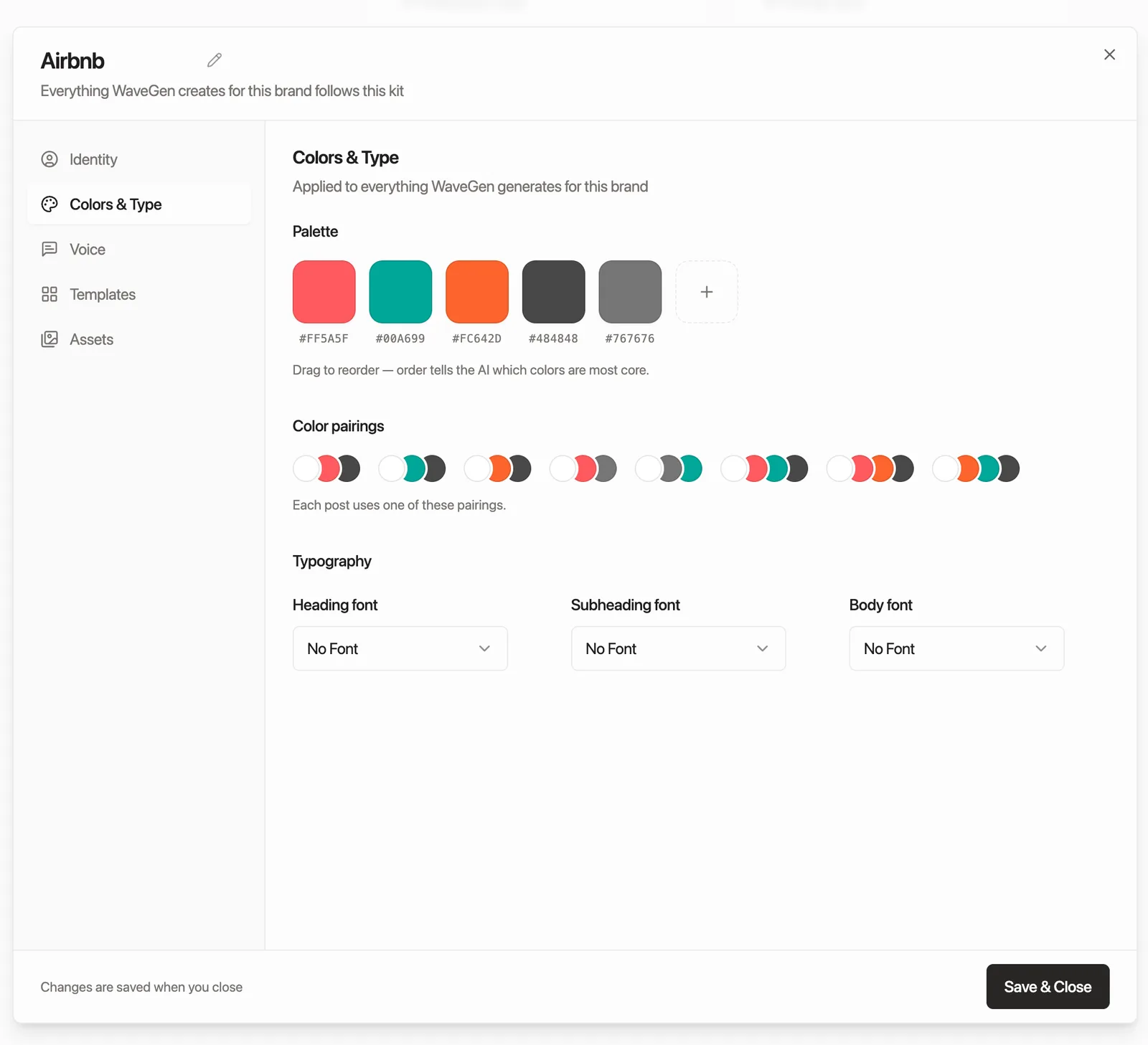1148x1045 pixels.
Task: Select the Colors & Type tab
Action: [139, 204]
